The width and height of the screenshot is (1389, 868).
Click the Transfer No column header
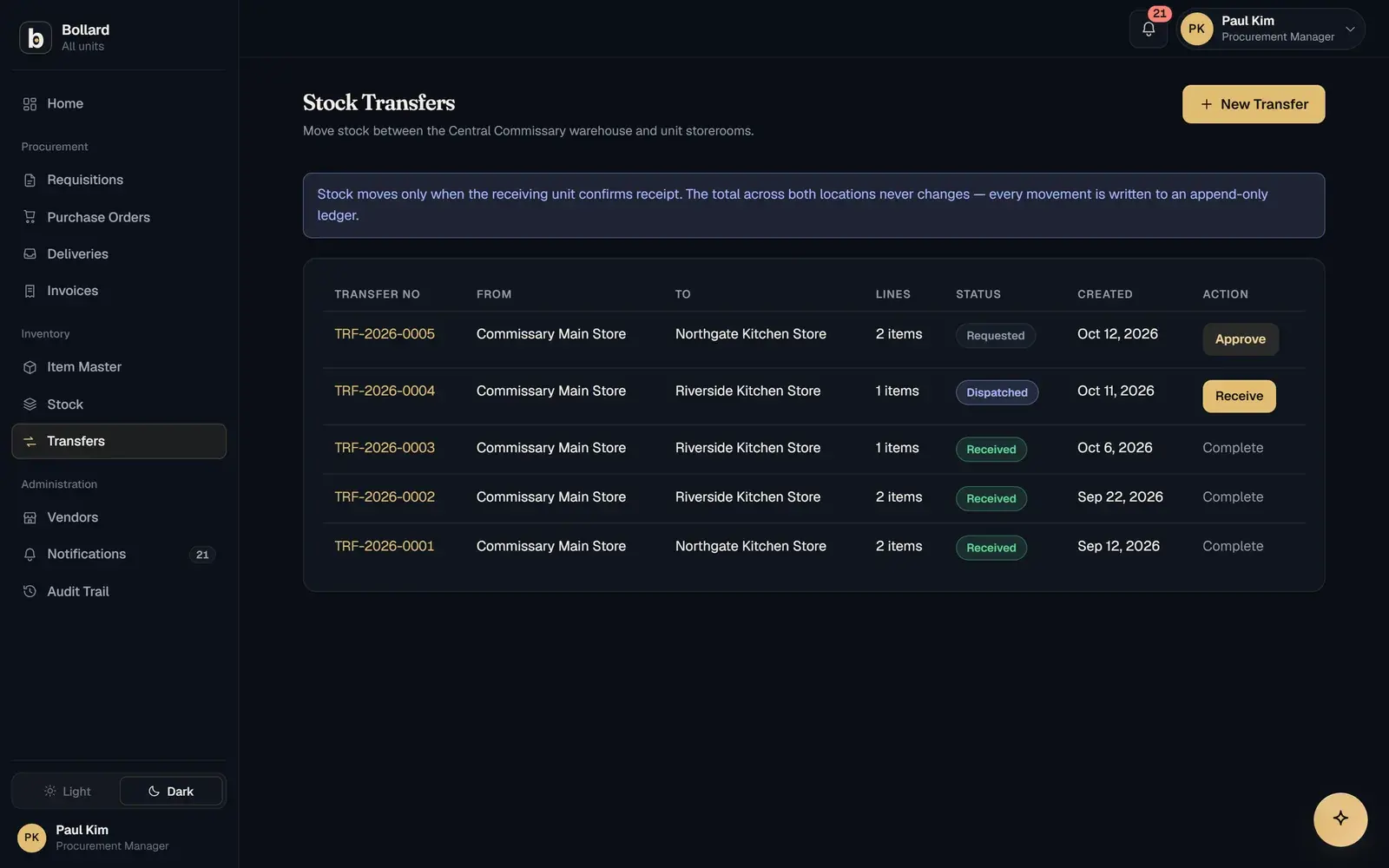pyautogui.click(x=377, y=294)
